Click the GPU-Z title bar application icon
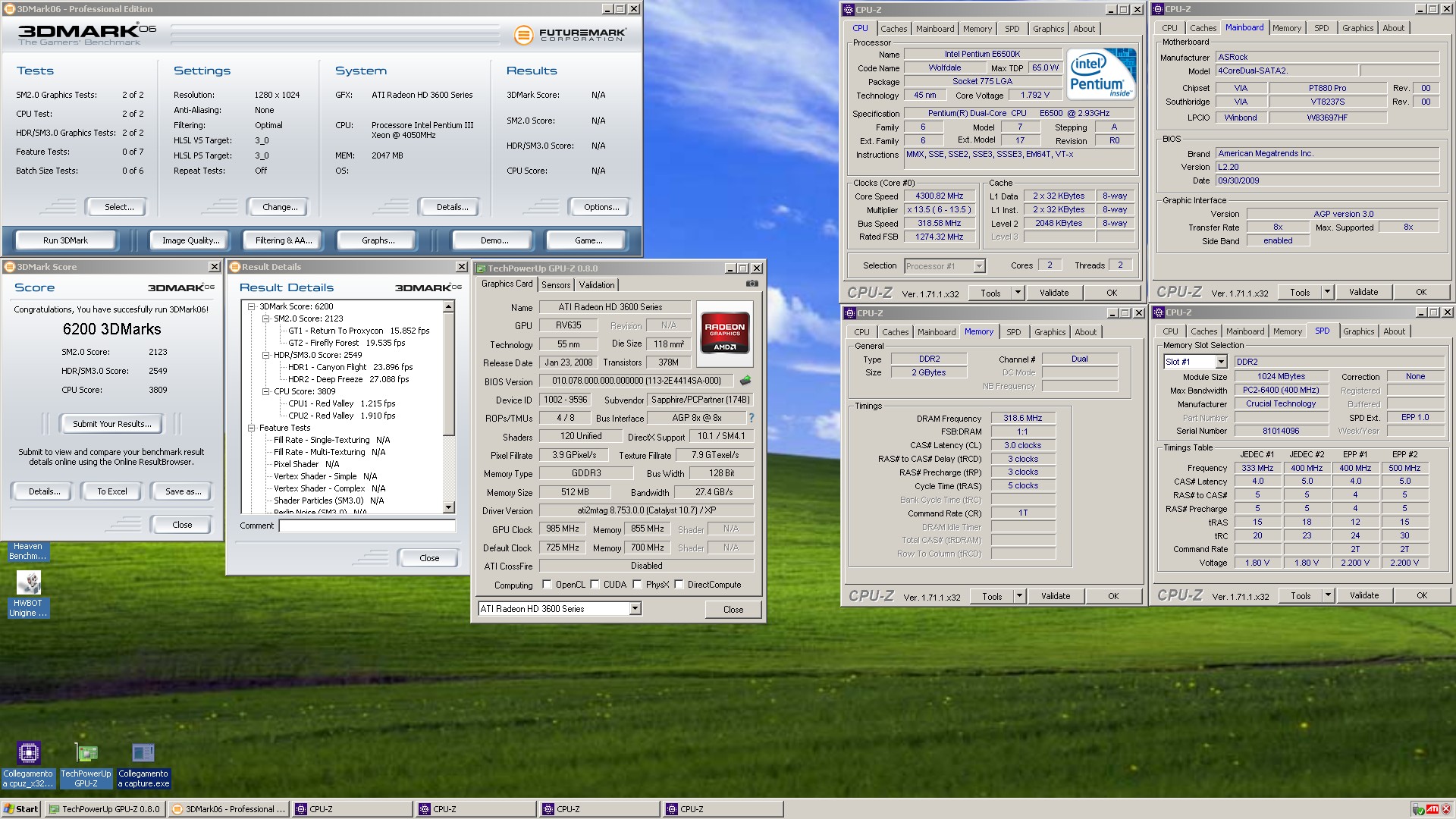Image resolution: width=1456 pixels, height=819 pixels. pos(481,268)
